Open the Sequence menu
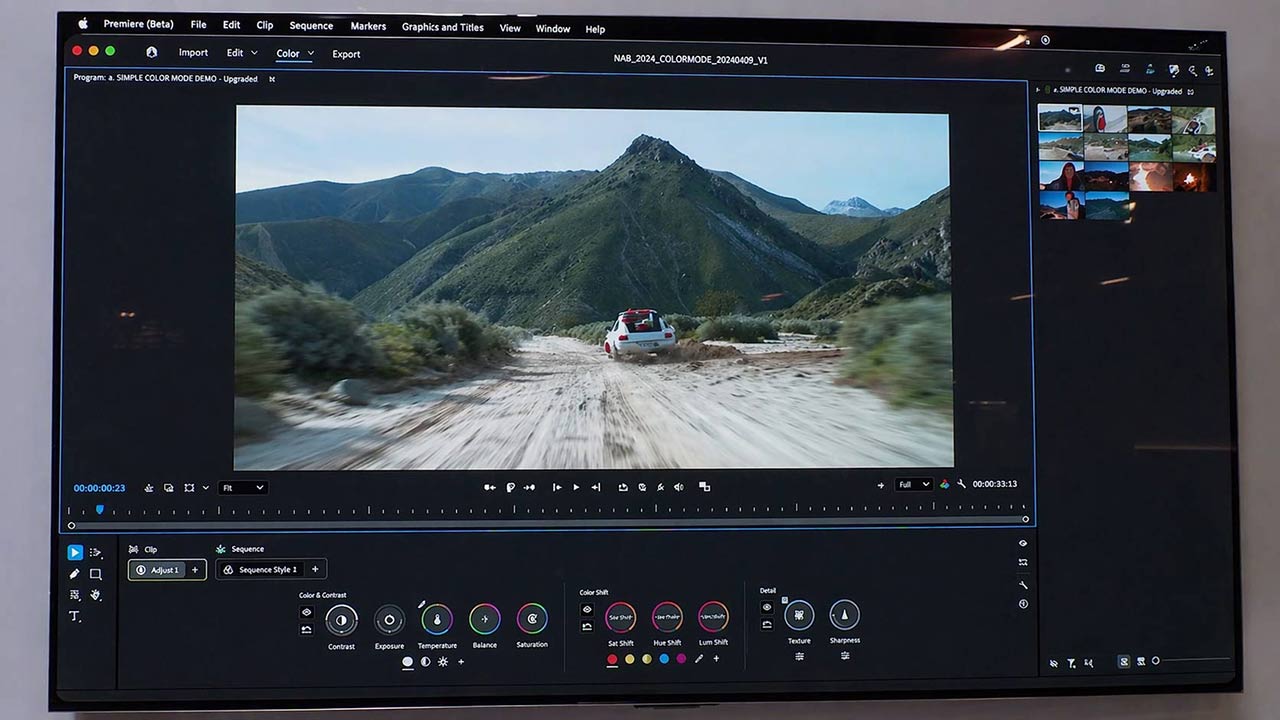The height and width of the screenshot is (720, 1280). 311,25
